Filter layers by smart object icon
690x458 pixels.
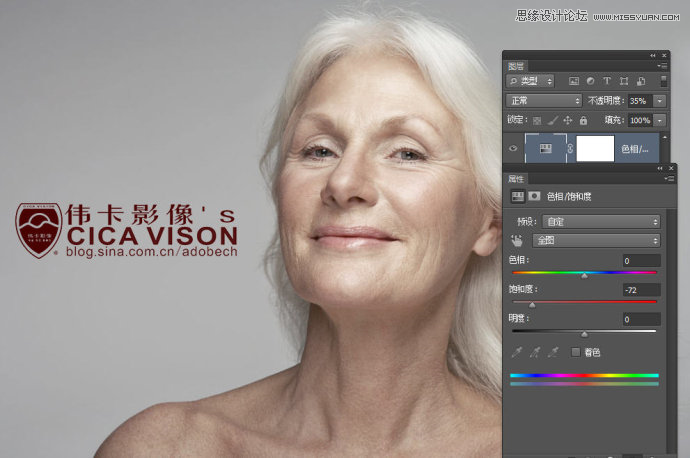[x=641, y=81]
